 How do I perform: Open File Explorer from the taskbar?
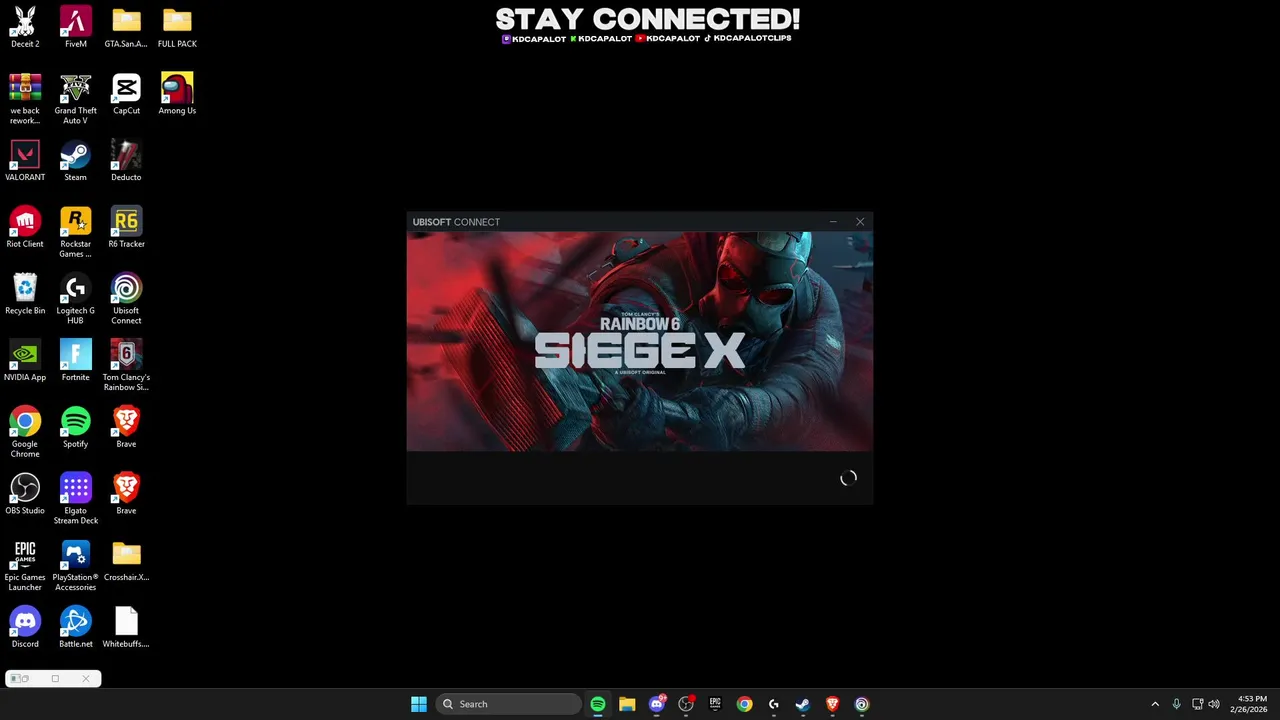click(627, 704)
